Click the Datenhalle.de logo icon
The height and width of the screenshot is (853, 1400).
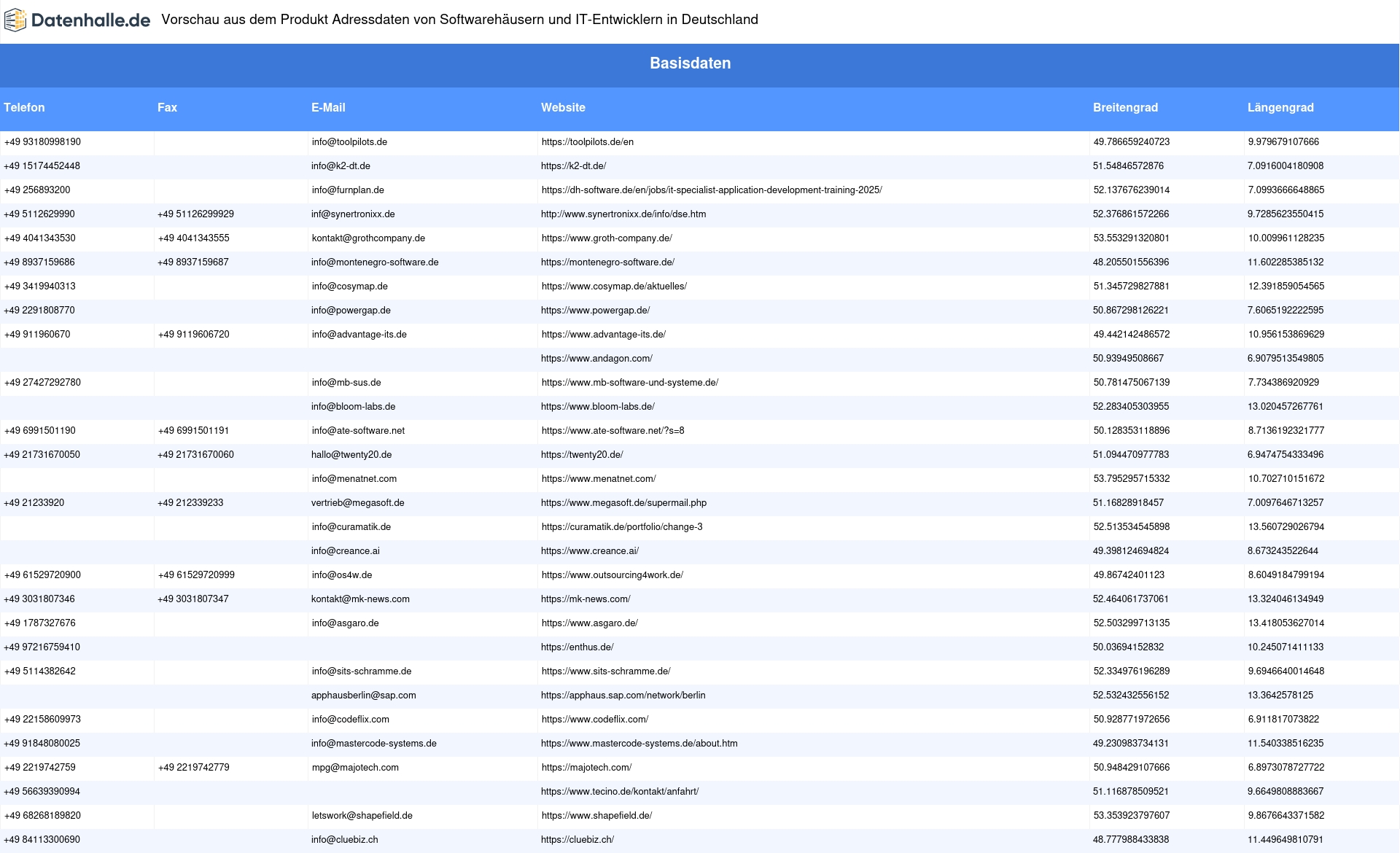(15, 20)
